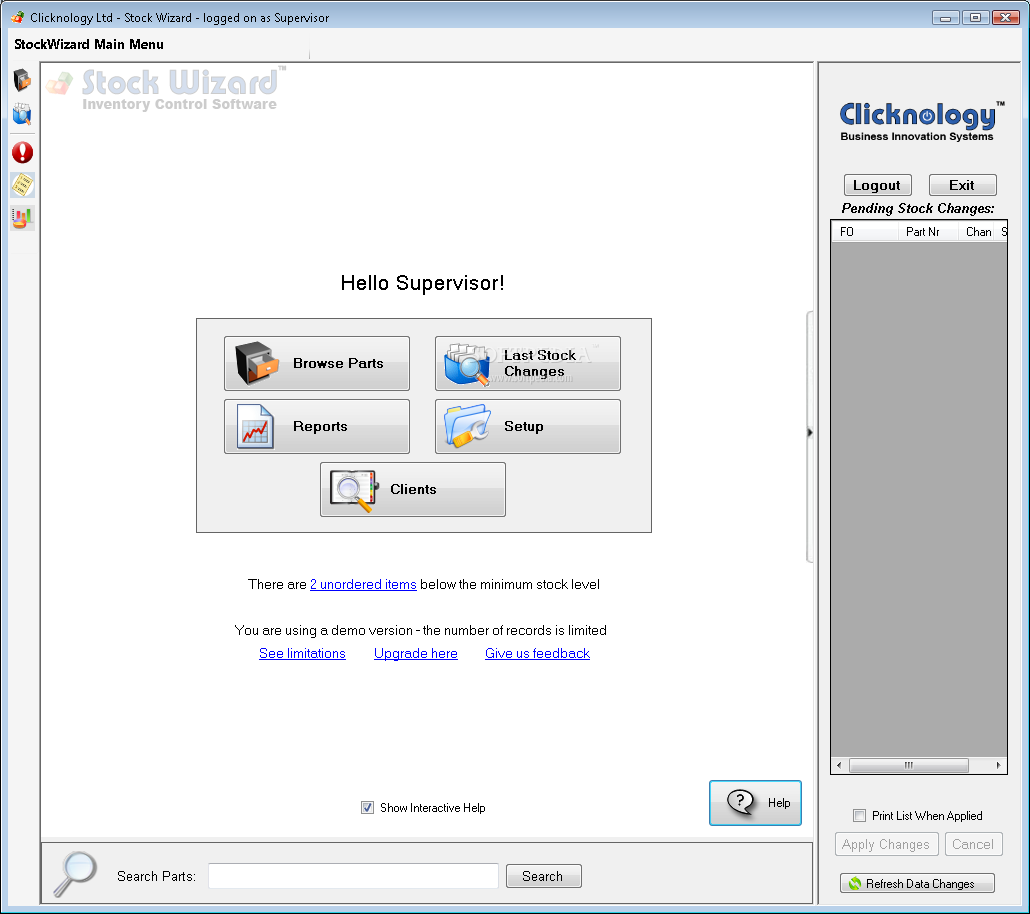Focus the Search Parts input field
Screen dimensions: 1030x914
point(353,877)
